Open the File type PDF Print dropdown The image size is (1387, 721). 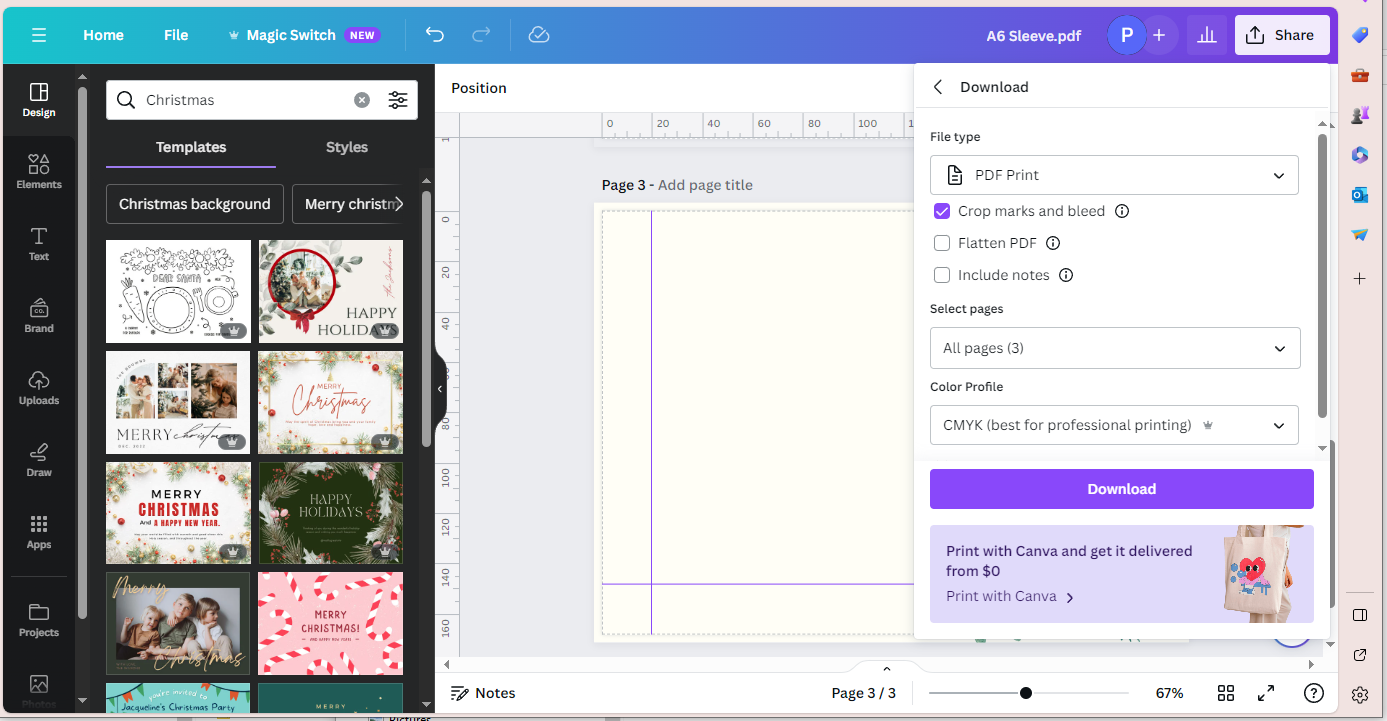point(1114,175)
